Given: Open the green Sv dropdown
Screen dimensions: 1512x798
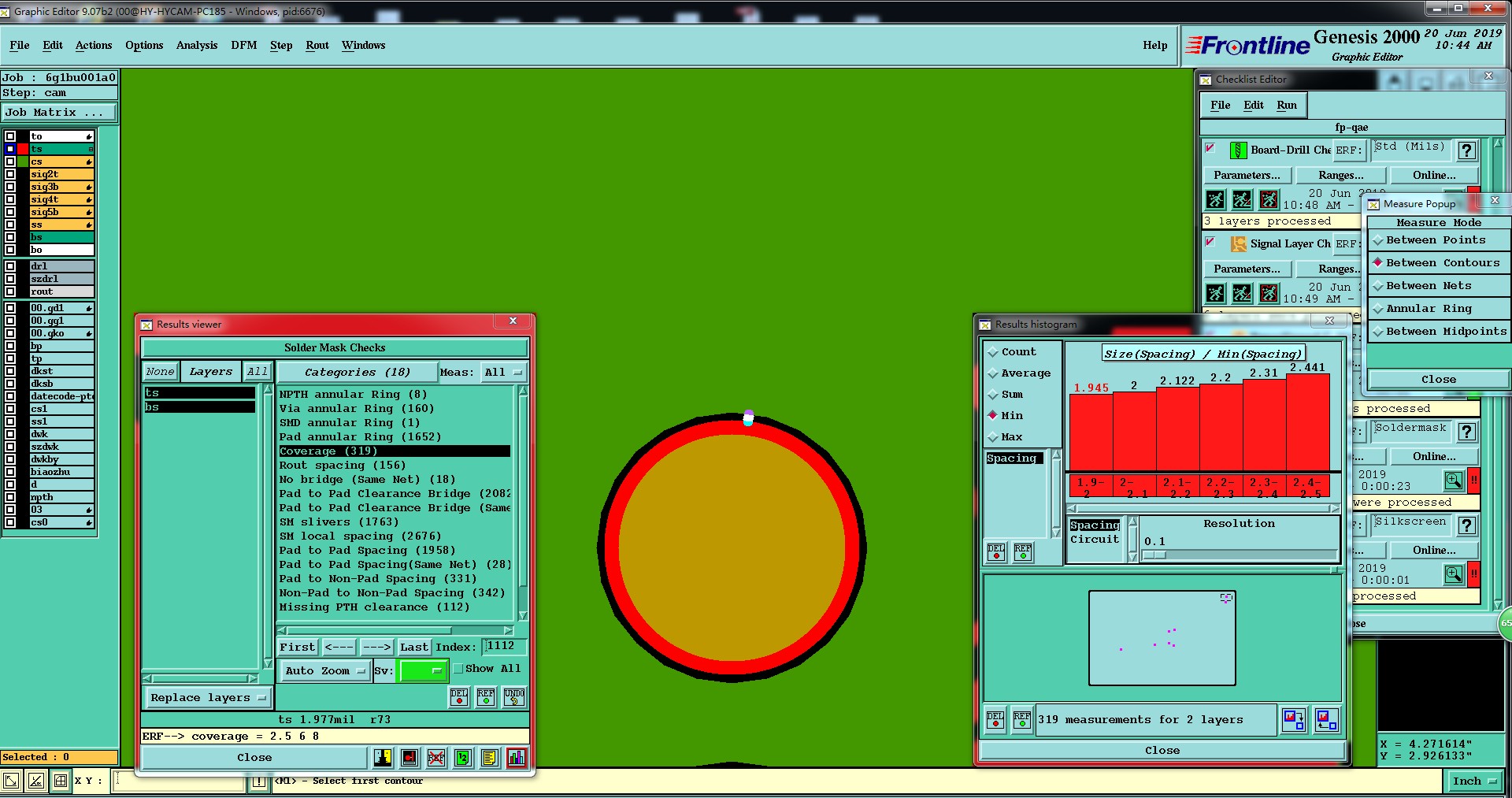Looking at the screenshot, I should pyautogui.click(x=424, y=671).
